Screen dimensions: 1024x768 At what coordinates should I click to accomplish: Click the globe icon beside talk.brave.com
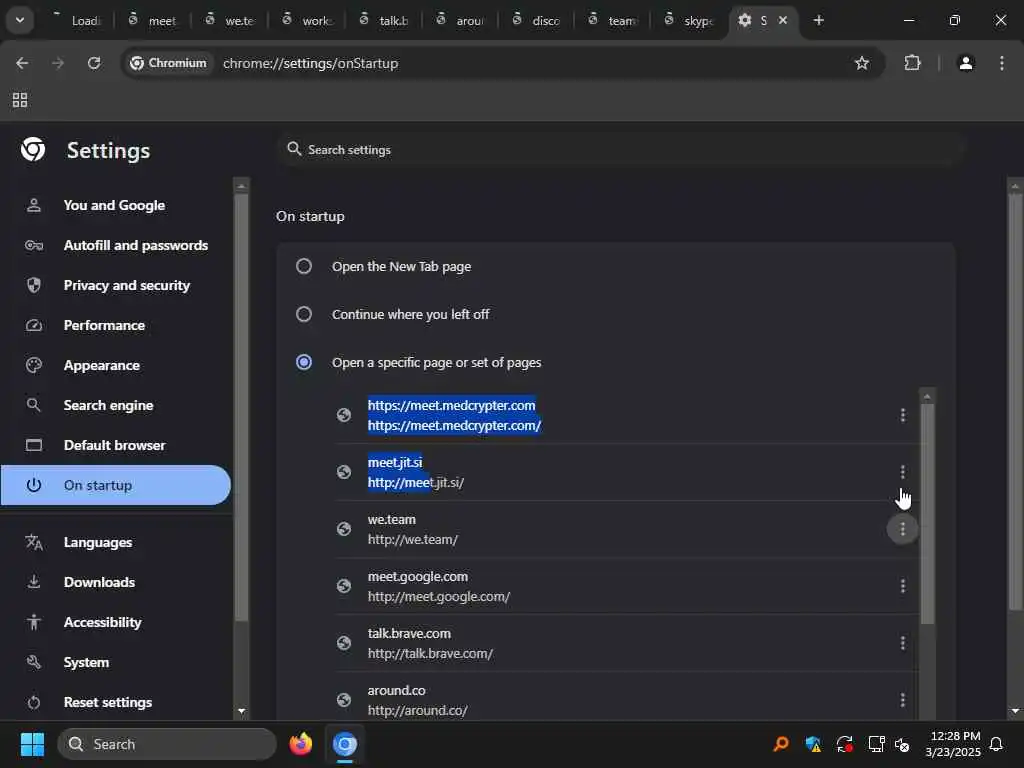click(344, 643)
